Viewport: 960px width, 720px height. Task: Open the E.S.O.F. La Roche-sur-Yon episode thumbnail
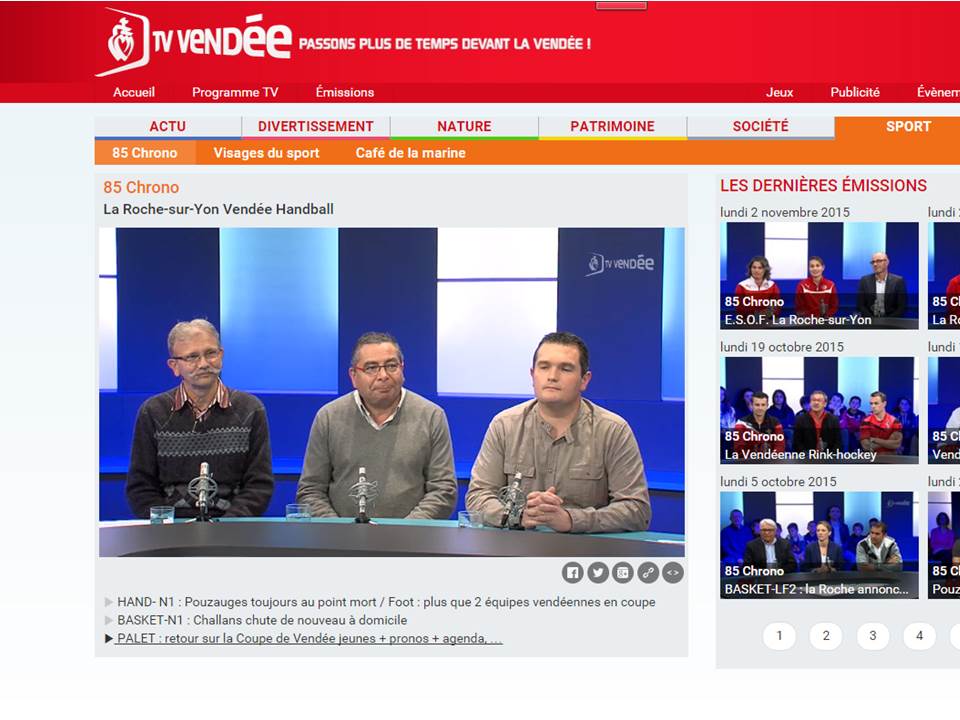[x=819, y=276]
